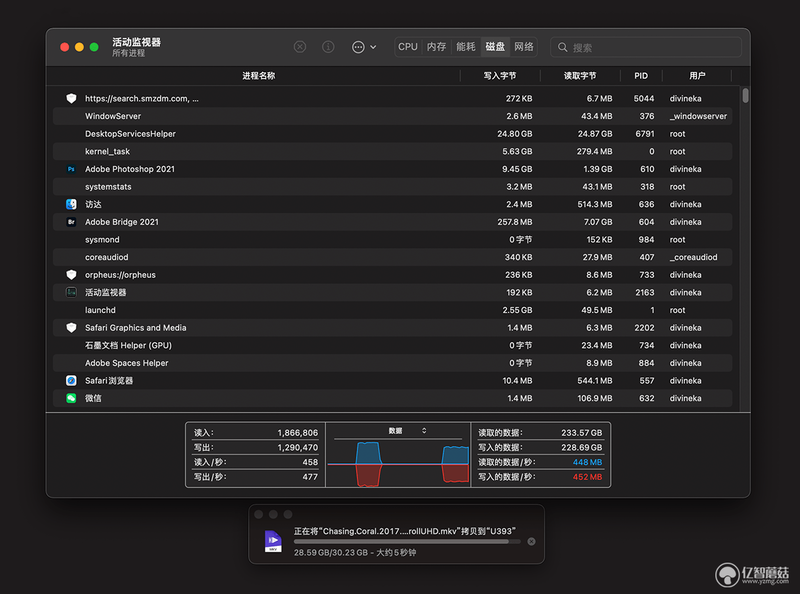Click the Safari浏览器 compass icon

coord(71,381)
